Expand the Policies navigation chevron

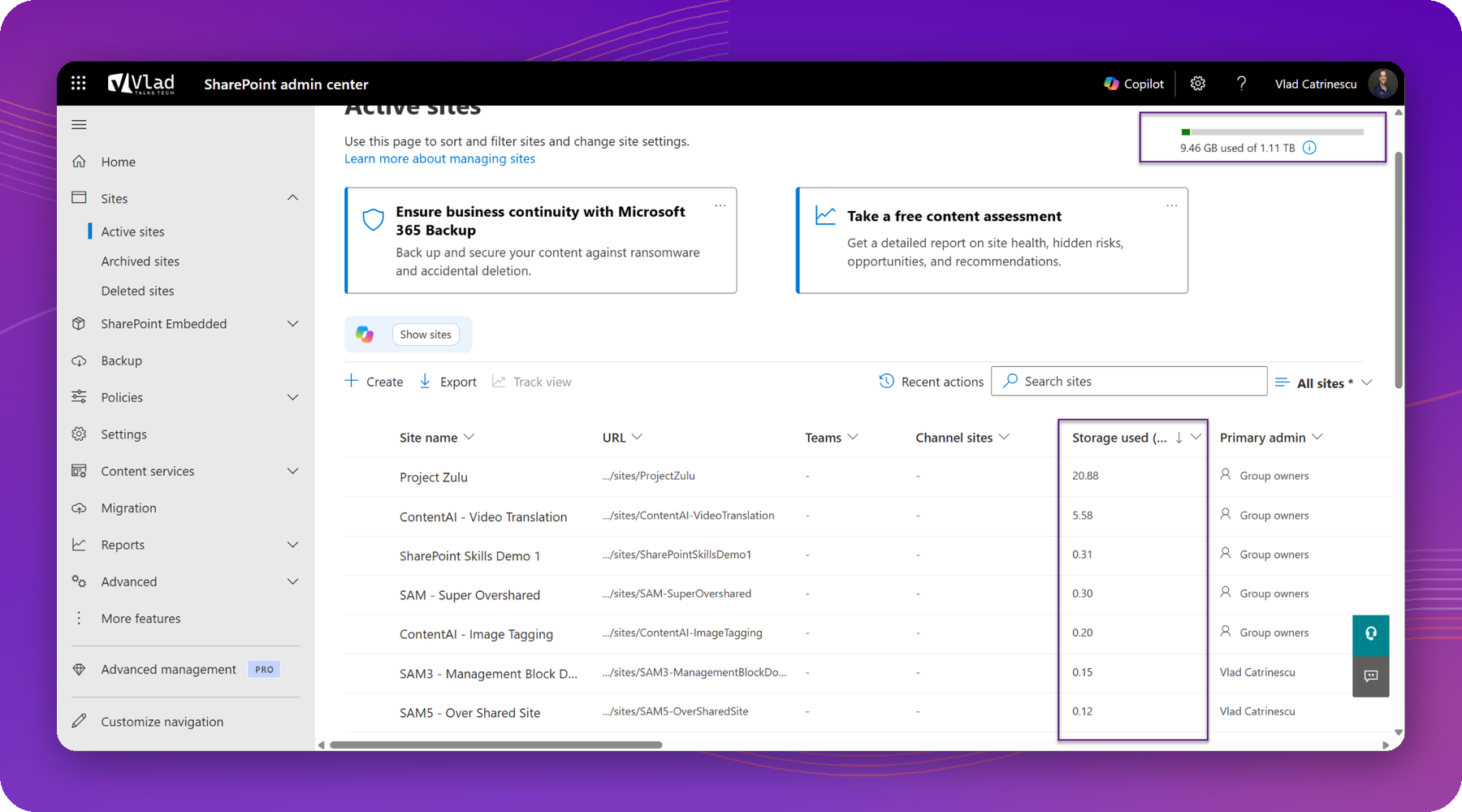click(x=292, y=397)
